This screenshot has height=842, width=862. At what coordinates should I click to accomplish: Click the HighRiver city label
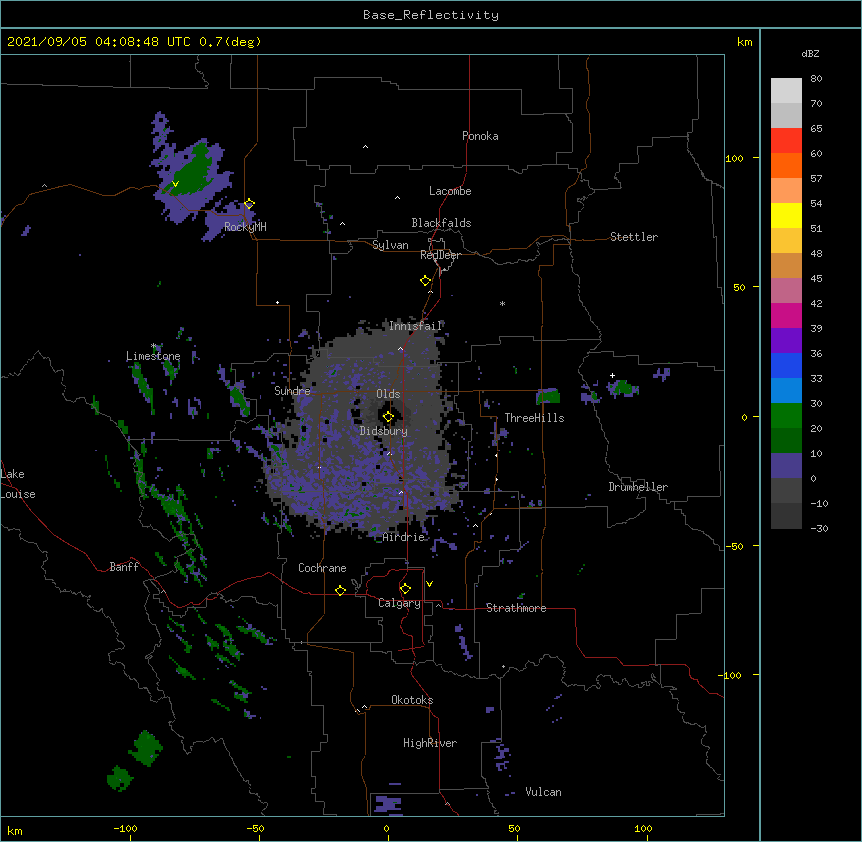tap(430, 743)
